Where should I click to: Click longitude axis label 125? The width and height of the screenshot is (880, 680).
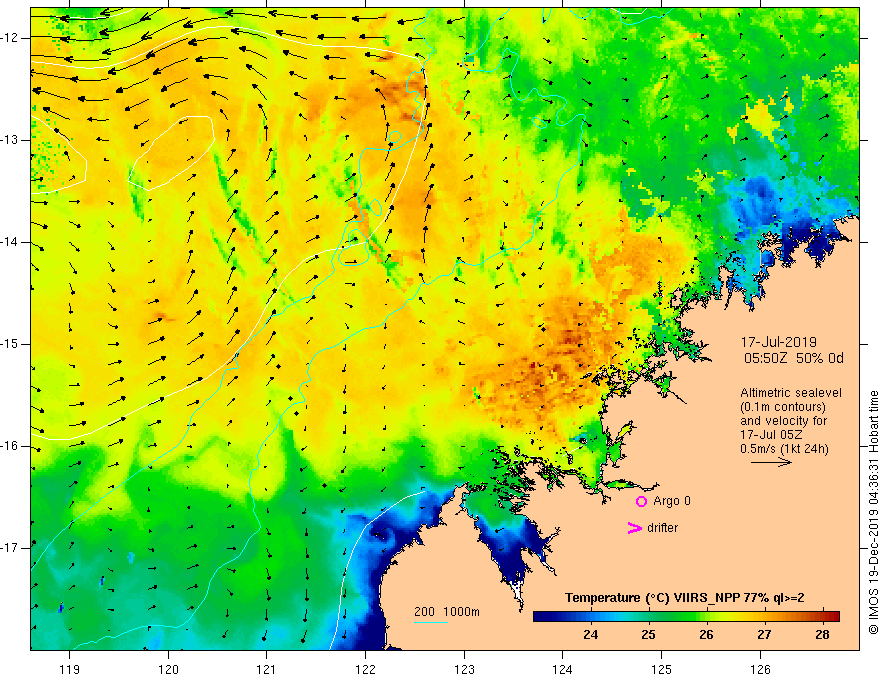[662, 669]
